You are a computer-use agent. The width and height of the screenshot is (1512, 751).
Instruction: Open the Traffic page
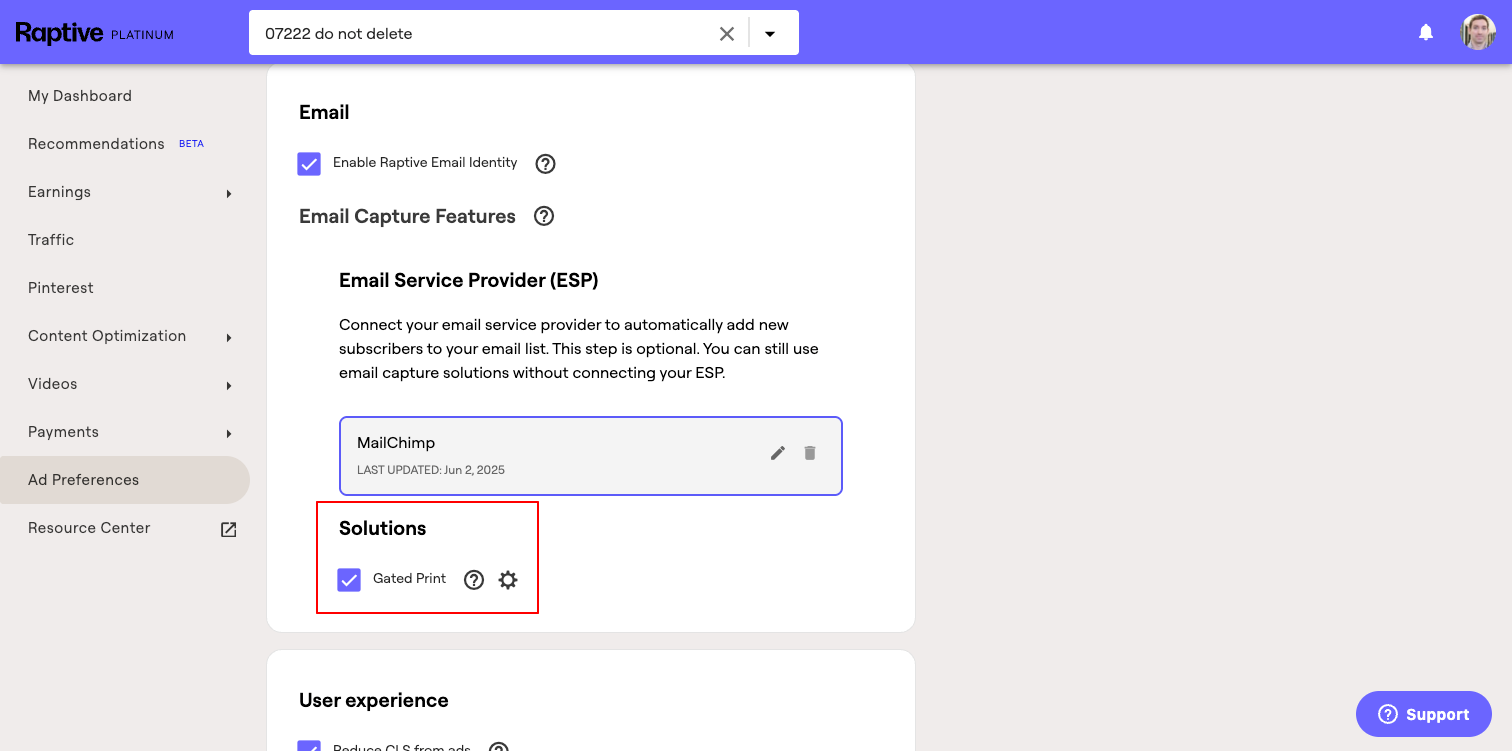[51, 240]
